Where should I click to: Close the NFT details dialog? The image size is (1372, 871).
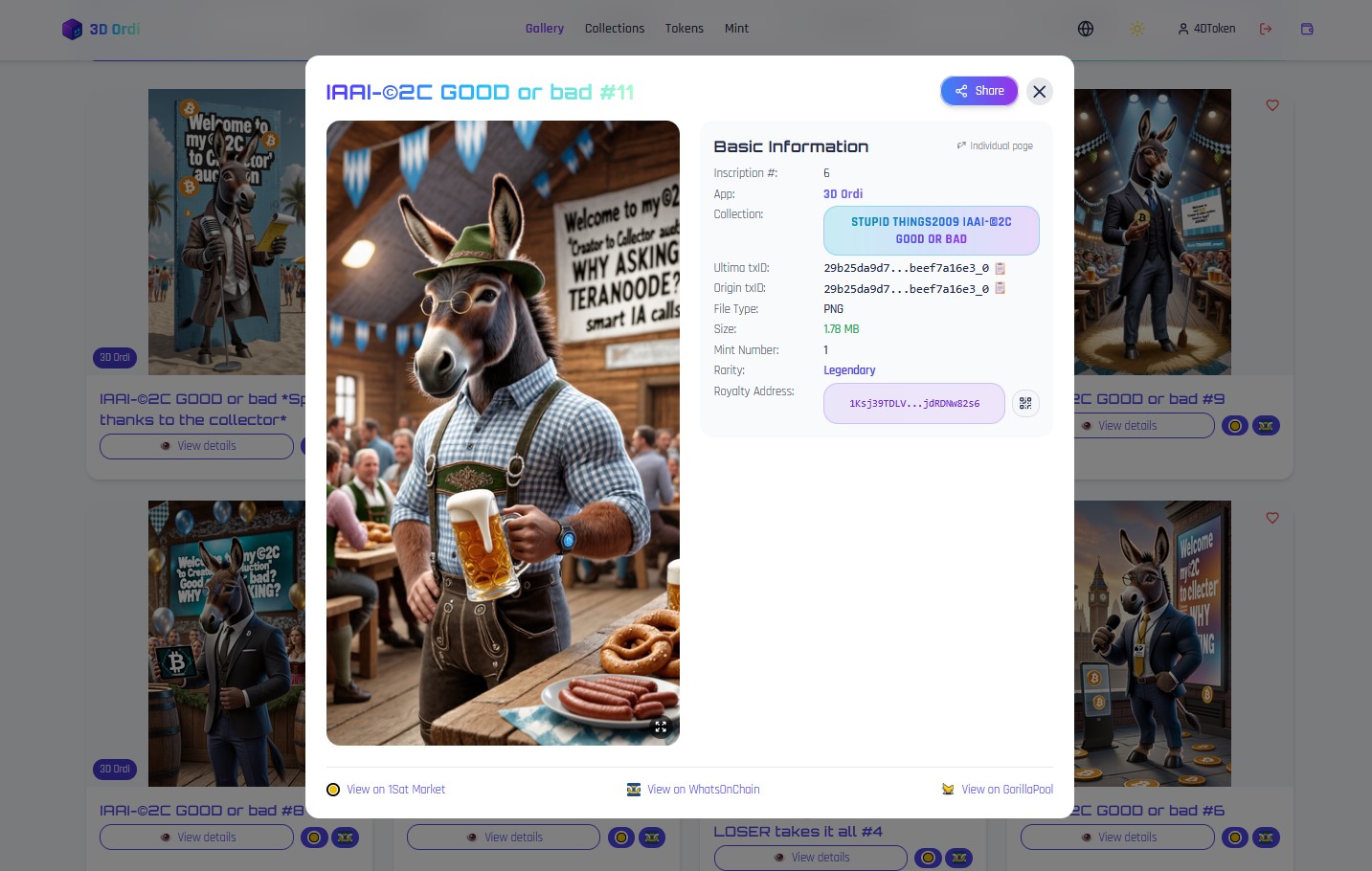[x=1040, y=91]
